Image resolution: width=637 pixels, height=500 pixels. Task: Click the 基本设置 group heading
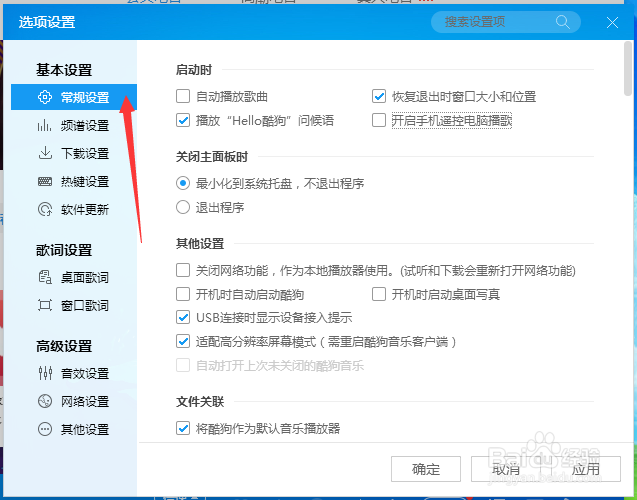[64, 70]
